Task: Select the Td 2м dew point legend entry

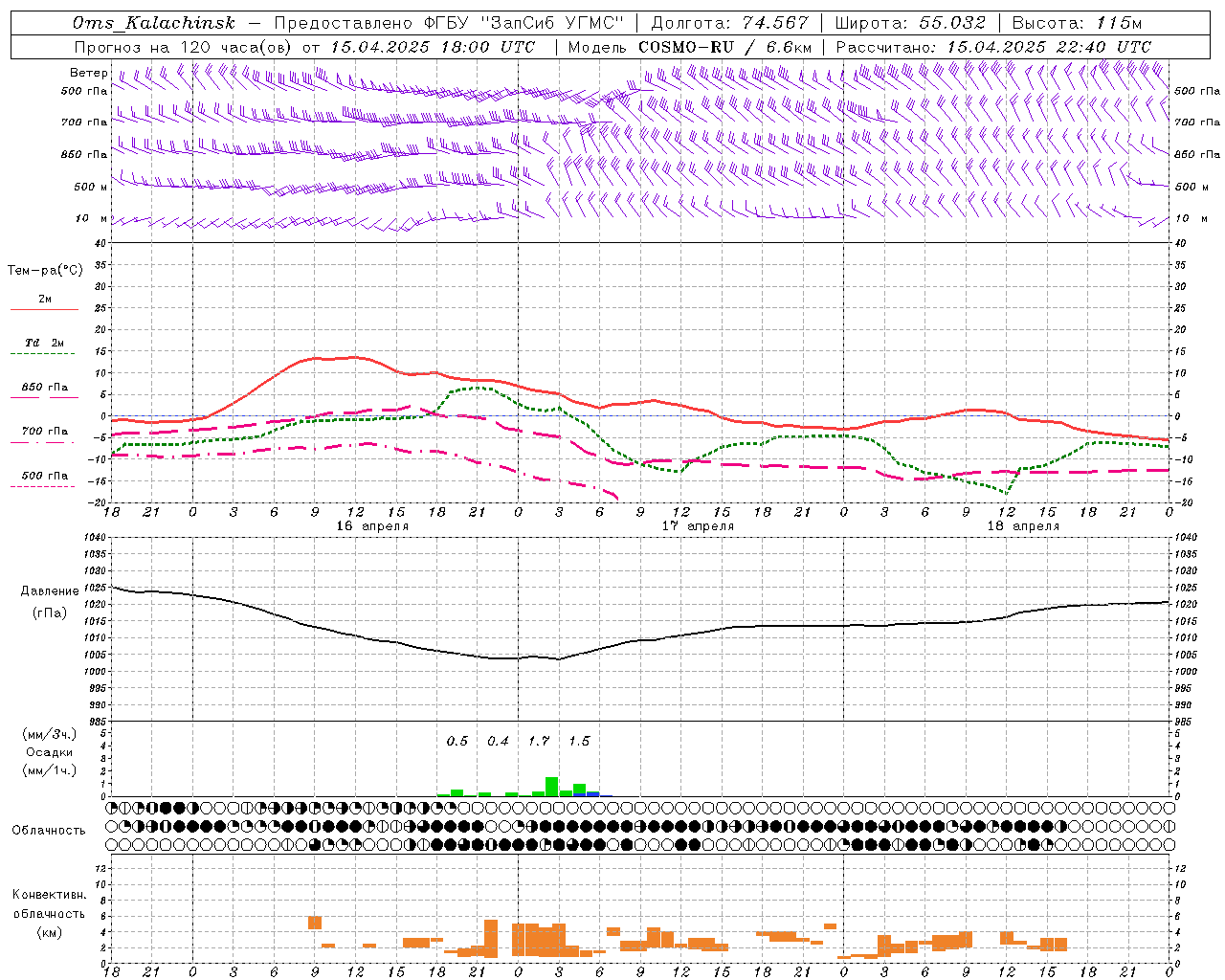Action: click(x=45, y=343)
